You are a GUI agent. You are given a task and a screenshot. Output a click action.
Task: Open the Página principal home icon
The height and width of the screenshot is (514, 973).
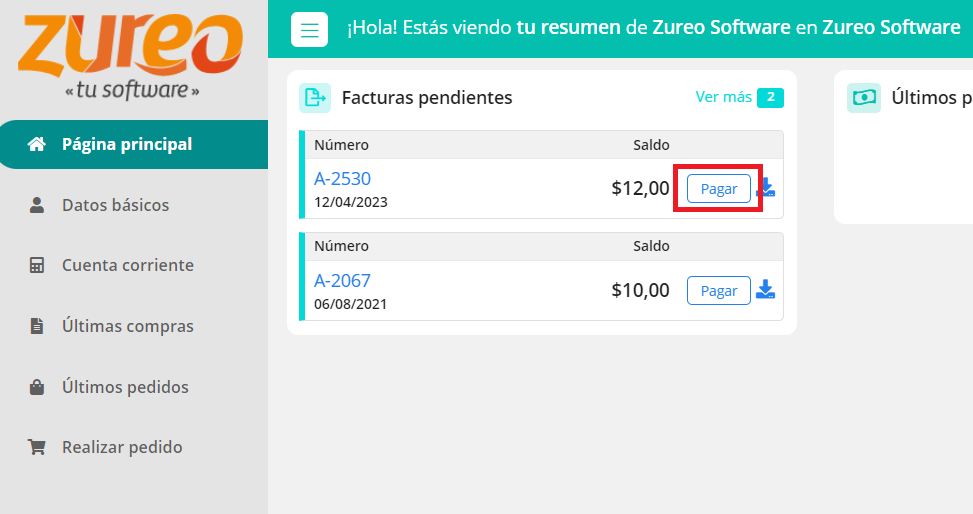[x=37, y=145]
